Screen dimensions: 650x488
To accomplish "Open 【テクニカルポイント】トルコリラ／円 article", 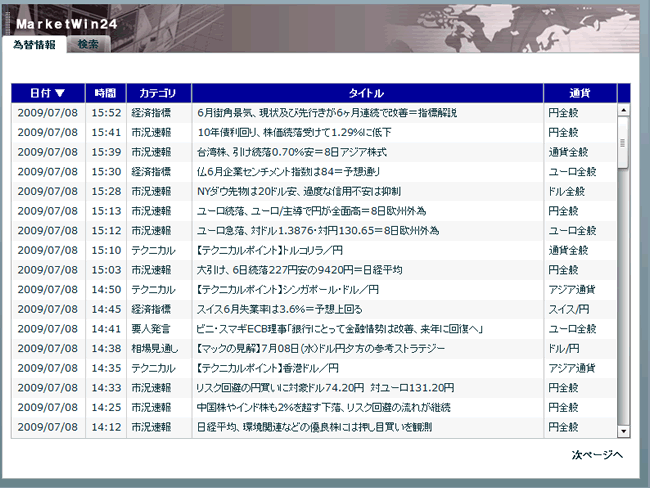I will (270, 250).
